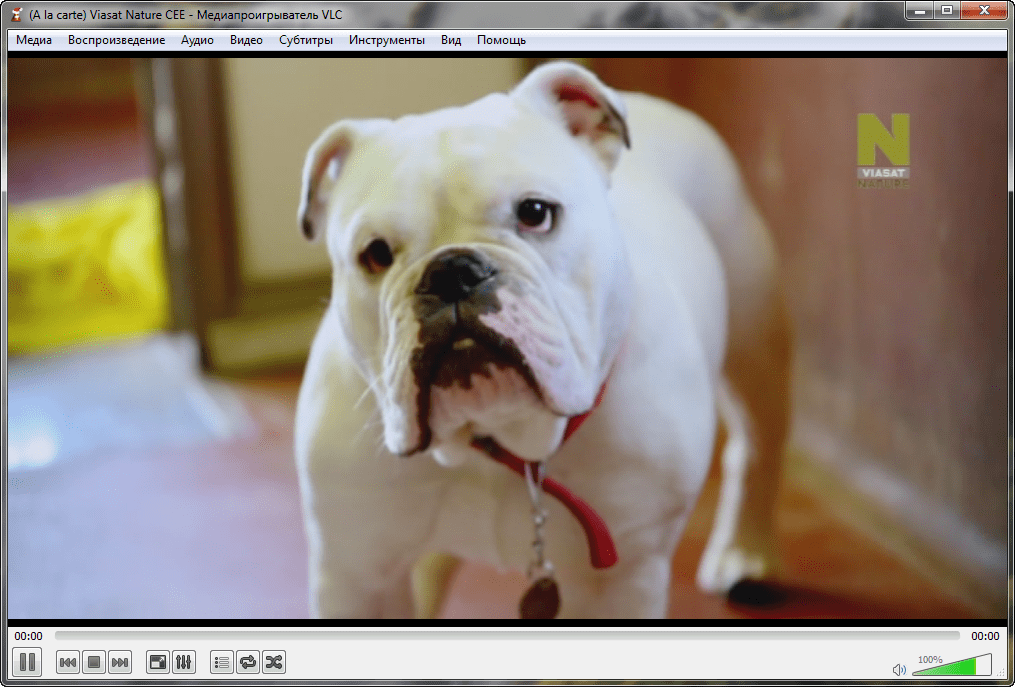Screen dimensions: 1015x687
Task: Set volume on the green volume slider
Action: [x=952, y=665]
